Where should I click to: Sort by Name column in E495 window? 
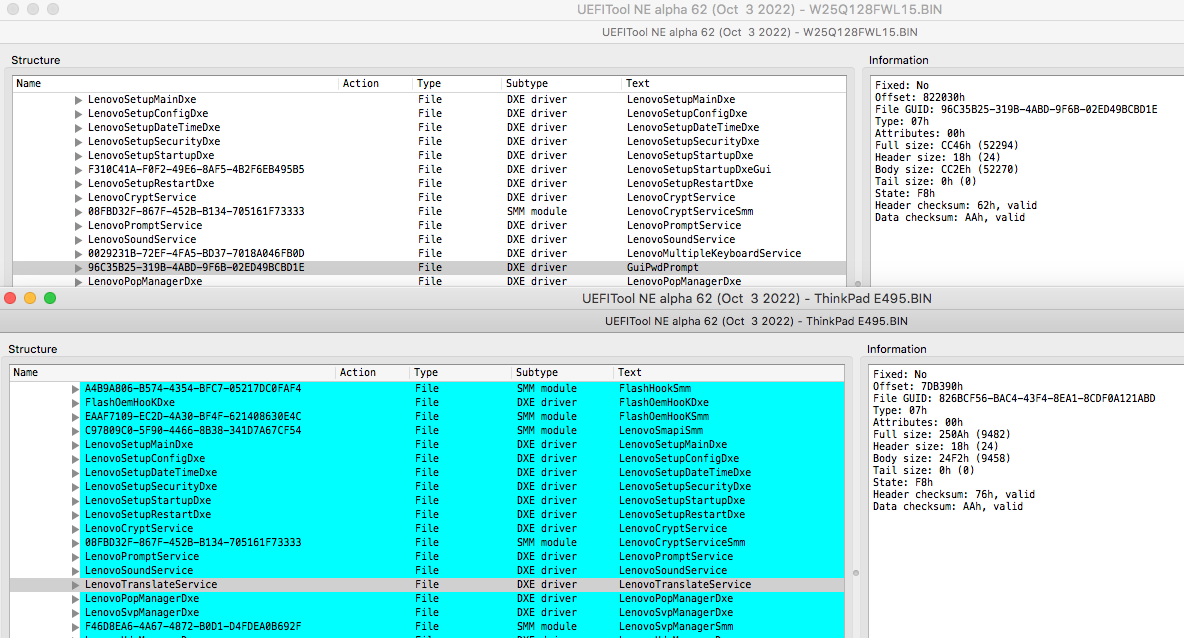click(x=172, y=373)
